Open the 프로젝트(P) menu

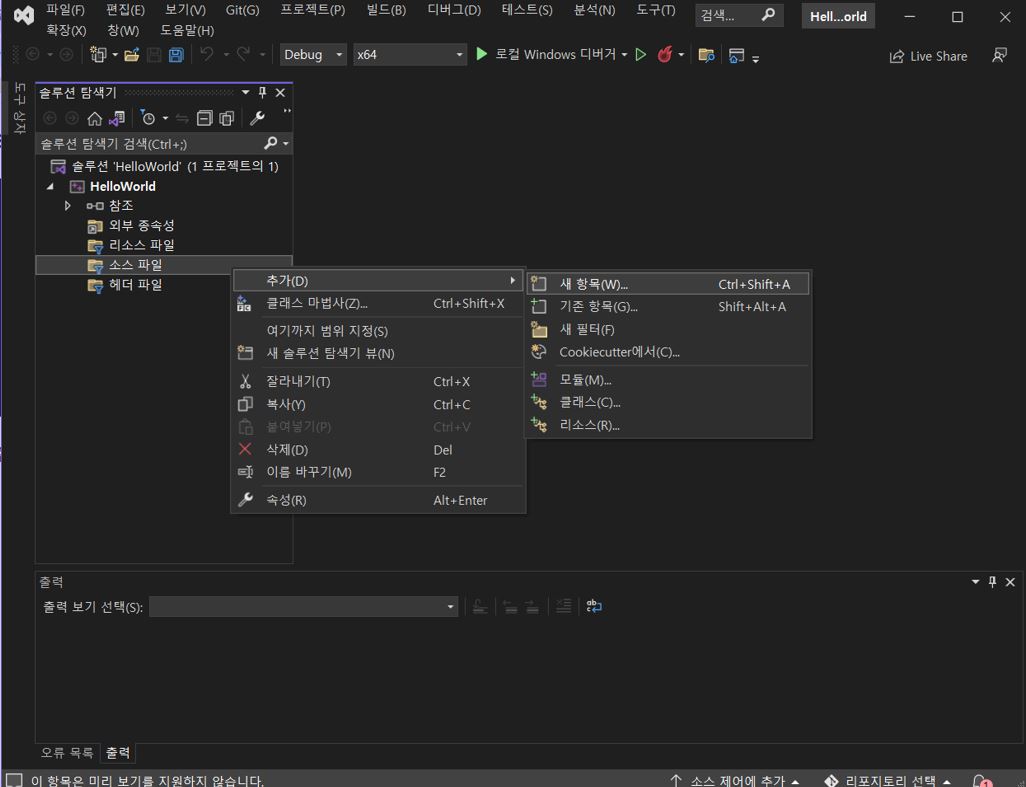[313, 10]
